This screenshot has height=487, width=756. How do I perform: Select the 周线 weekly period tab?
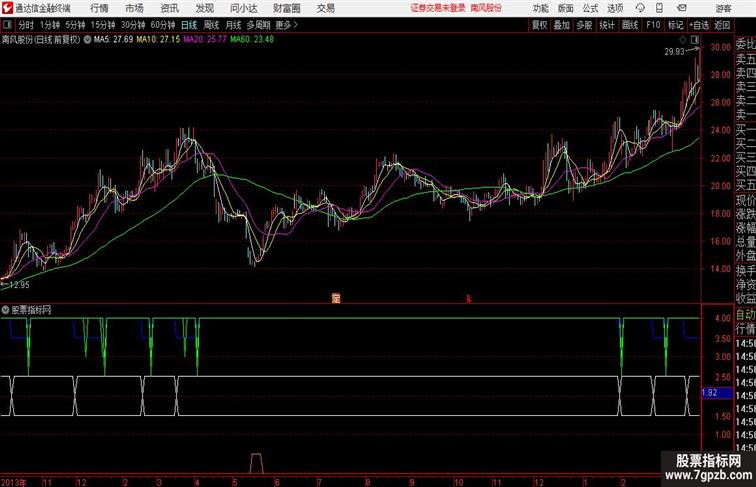click(x=211, y=25)
